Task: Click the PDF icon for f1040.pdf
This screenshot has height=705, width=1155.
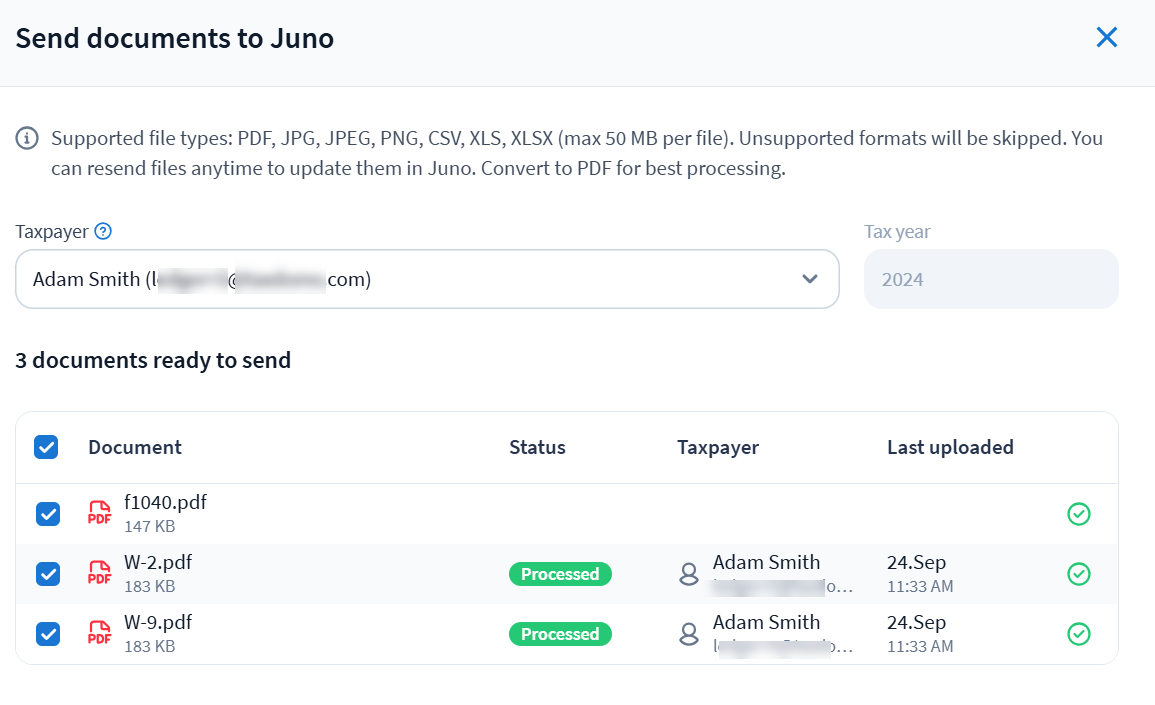Action: [100, 513]
